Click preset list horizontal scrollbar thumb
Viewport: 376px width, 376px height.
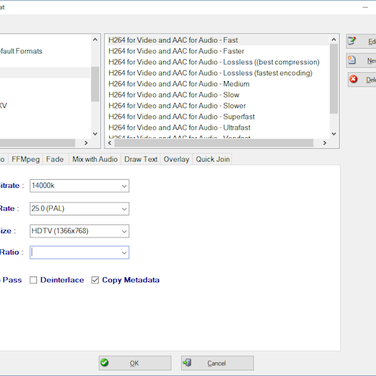pos(214,143)
